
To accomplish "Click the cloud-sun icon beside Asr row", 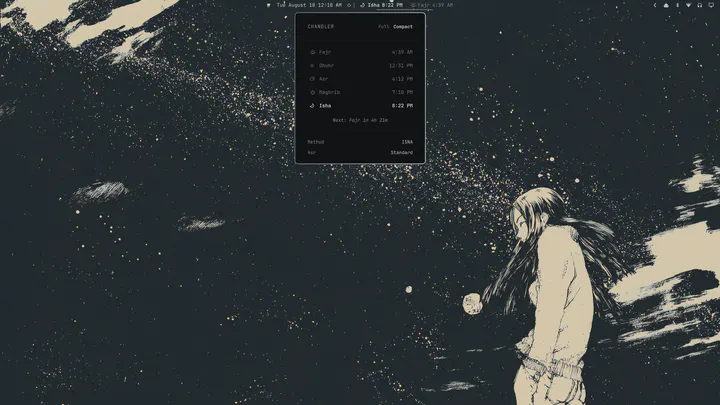I will tap(312, 79).
